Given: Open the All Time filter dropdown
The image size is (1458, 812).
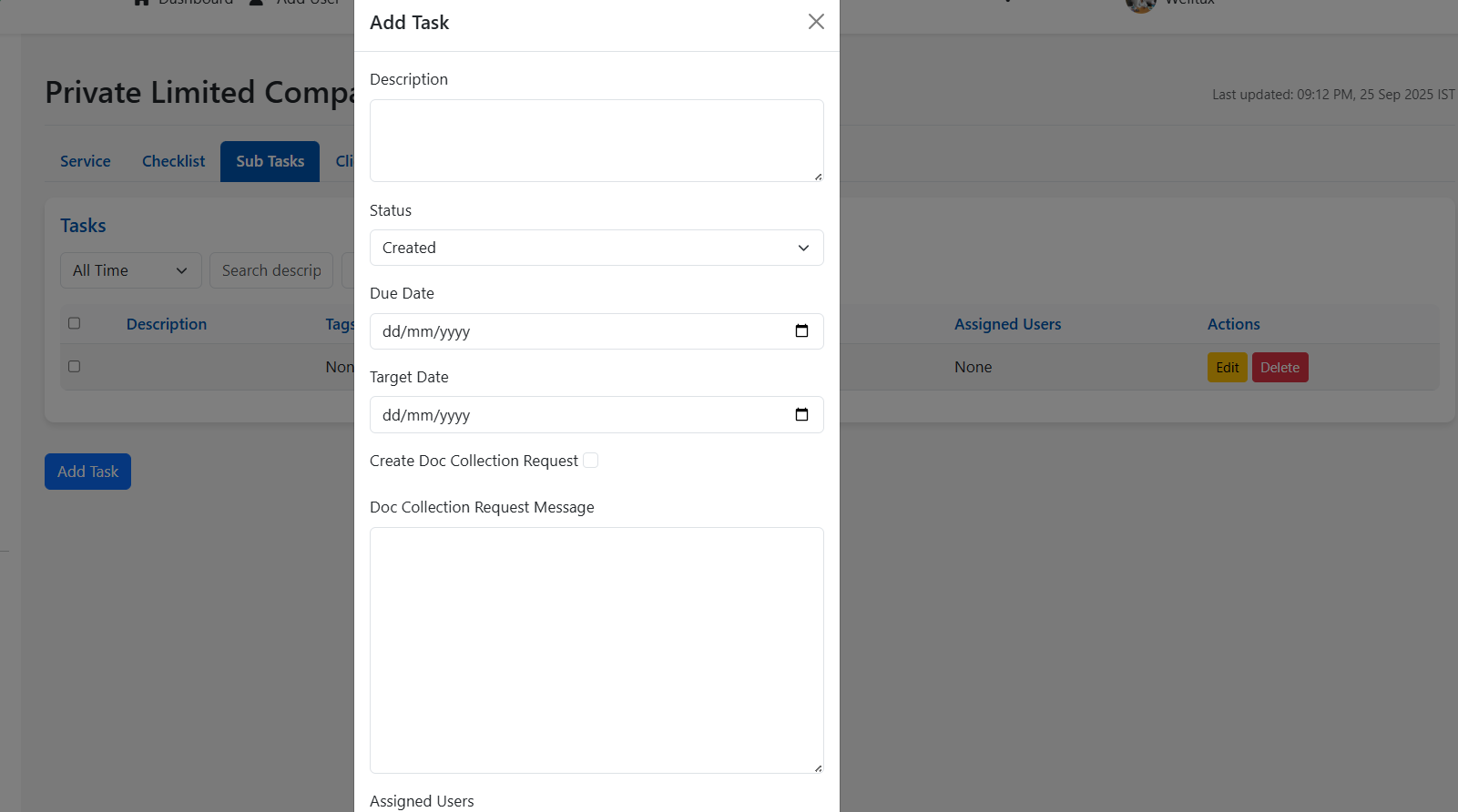Looking at the screenshot, I should point(130,270).
